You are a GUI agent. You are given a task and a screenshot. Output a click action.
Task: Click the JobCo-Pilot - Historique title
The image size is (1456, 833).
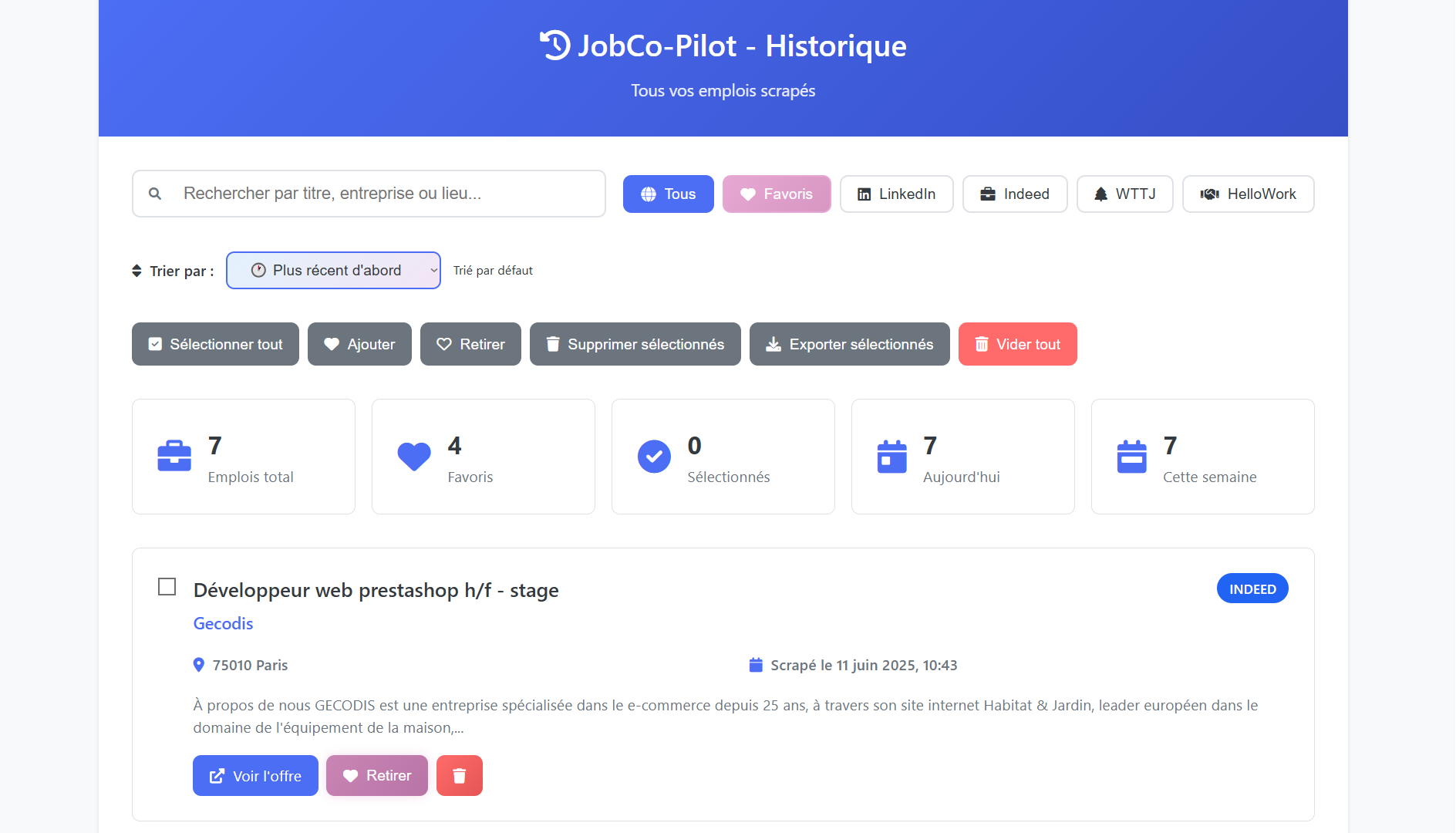point(742,46)
